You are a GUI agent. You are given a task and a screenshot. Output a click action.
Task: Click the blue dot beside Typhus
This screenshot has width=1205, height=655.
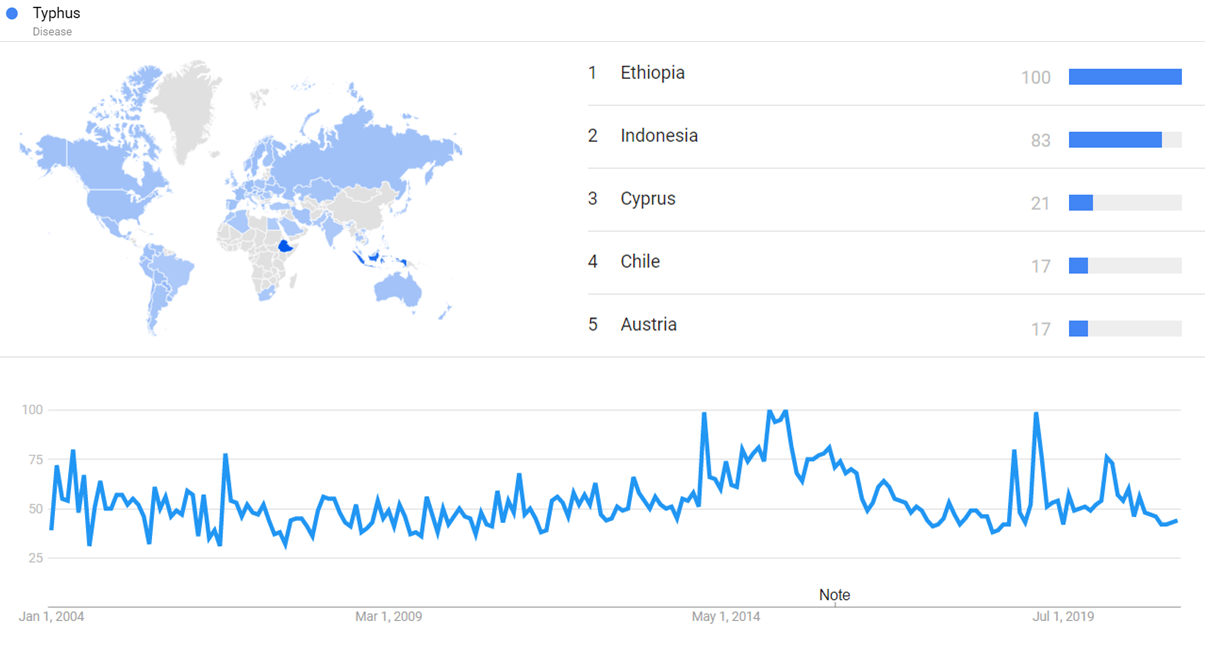click(12, 13)
